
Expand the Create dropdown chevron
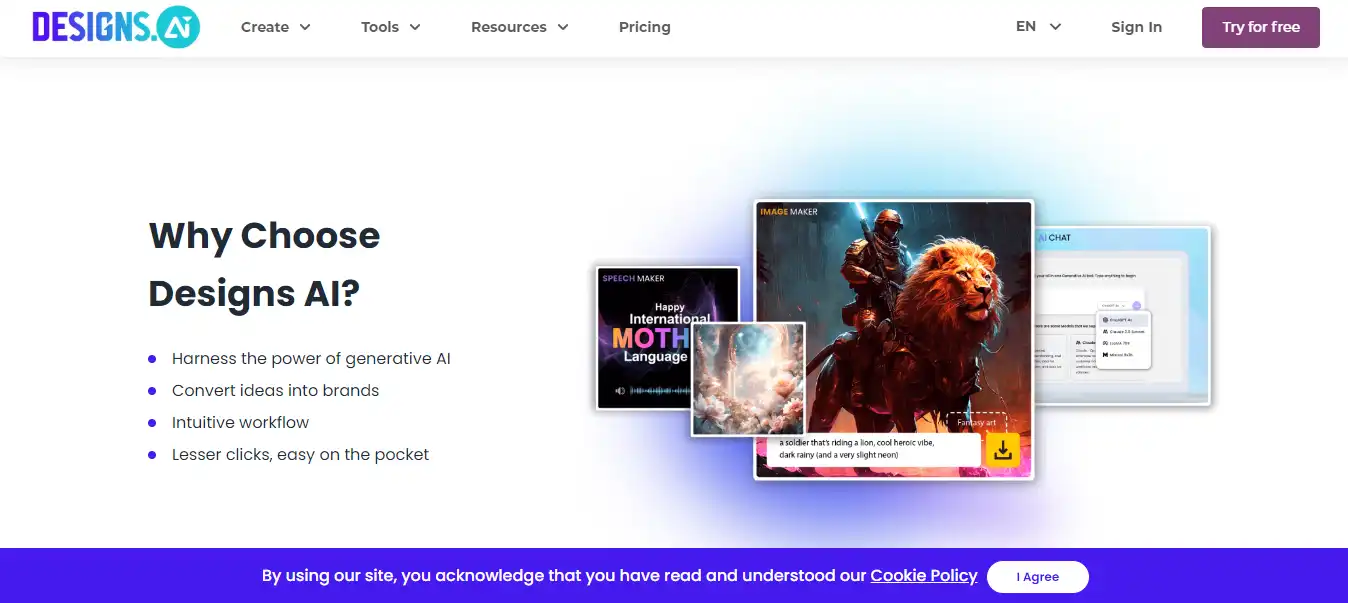(x=305, y=28)
